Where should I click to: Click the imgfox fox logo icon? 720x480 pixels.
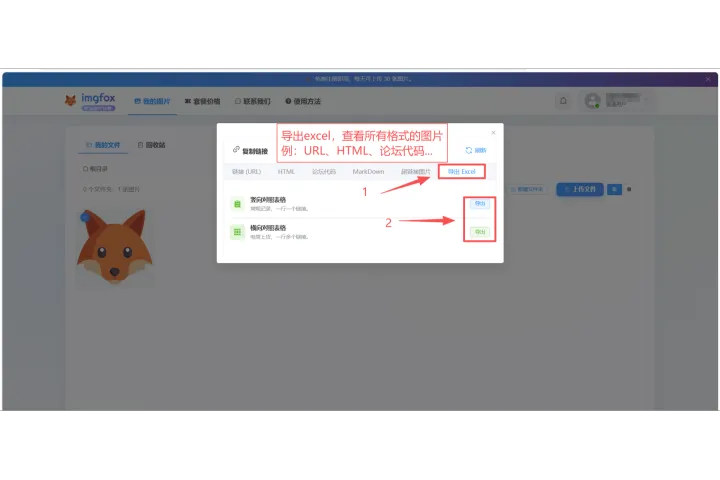(70, 100)
